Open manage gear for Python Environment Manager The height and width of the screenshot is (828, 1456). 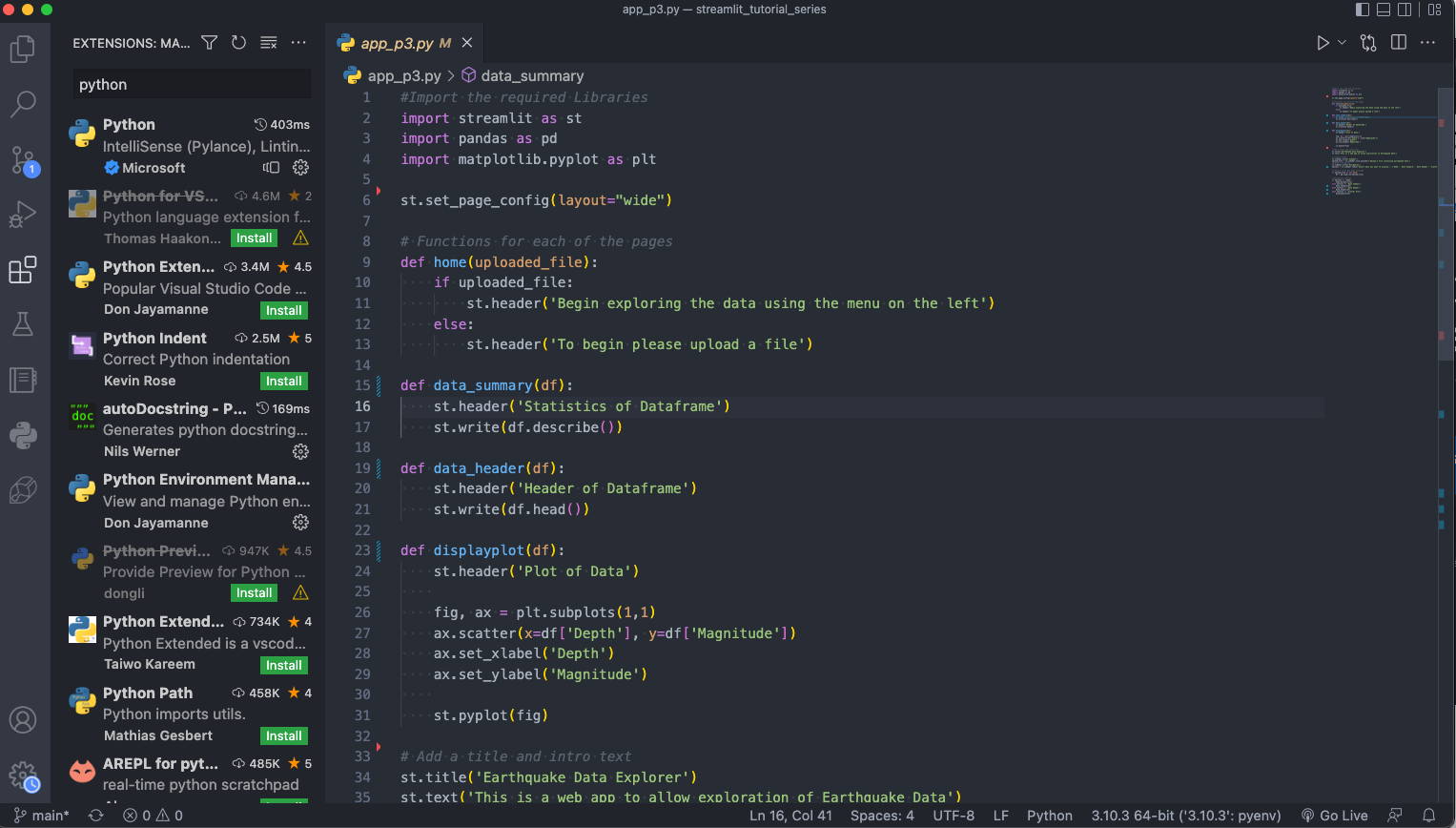coord(300,523)
